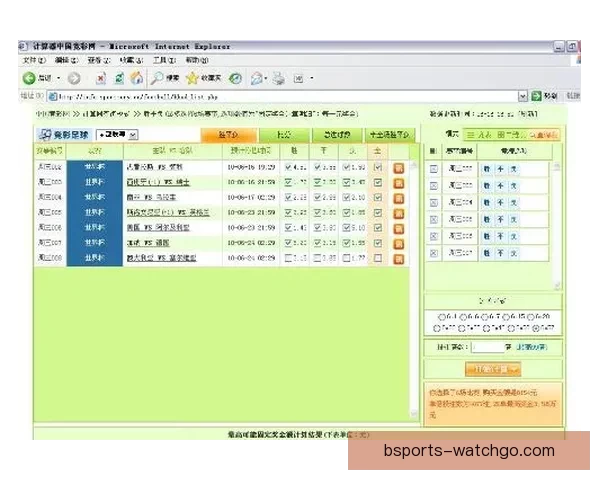This screenshot has height=480, width=600.
Task: Open the Back button history dropdown arrow
Action: click(59, 78)
